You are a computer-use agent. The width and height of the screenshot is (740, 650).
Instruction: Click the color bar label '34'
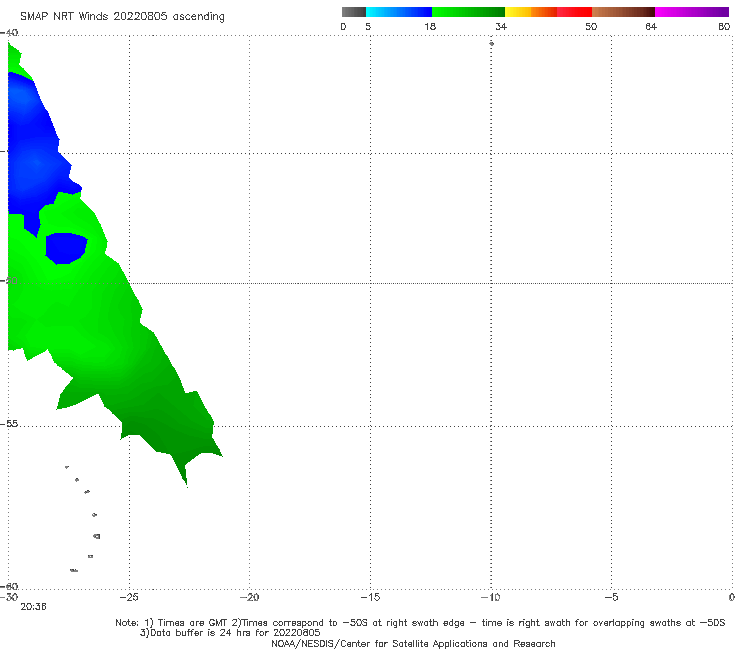pos(501,26)
